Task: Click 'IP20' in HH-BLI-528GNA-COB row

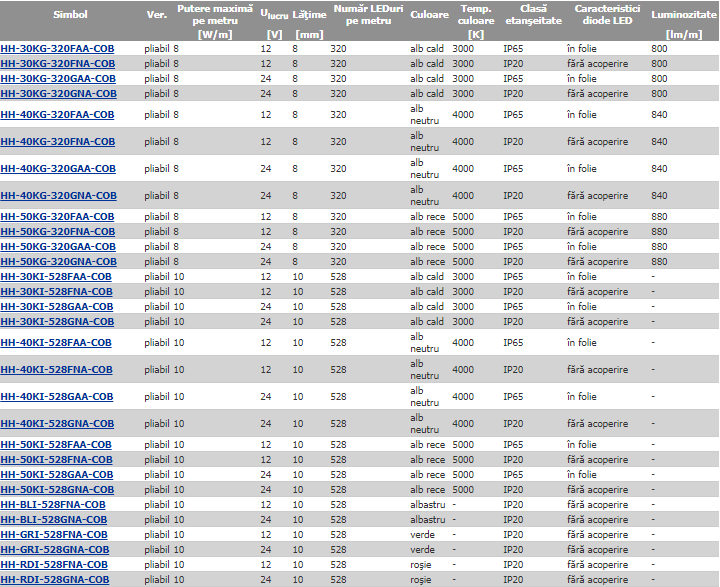Action: (x=513, y=519)
